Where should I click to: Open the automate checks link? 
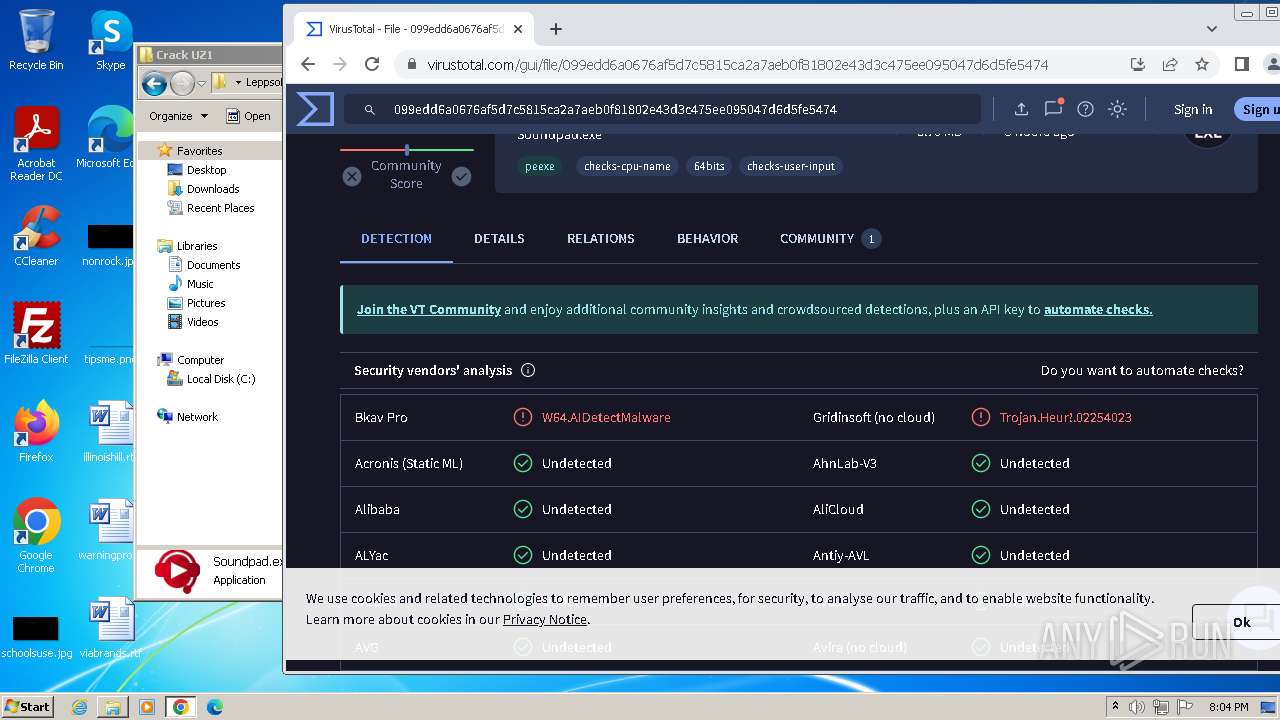(x=1098, y=309)
